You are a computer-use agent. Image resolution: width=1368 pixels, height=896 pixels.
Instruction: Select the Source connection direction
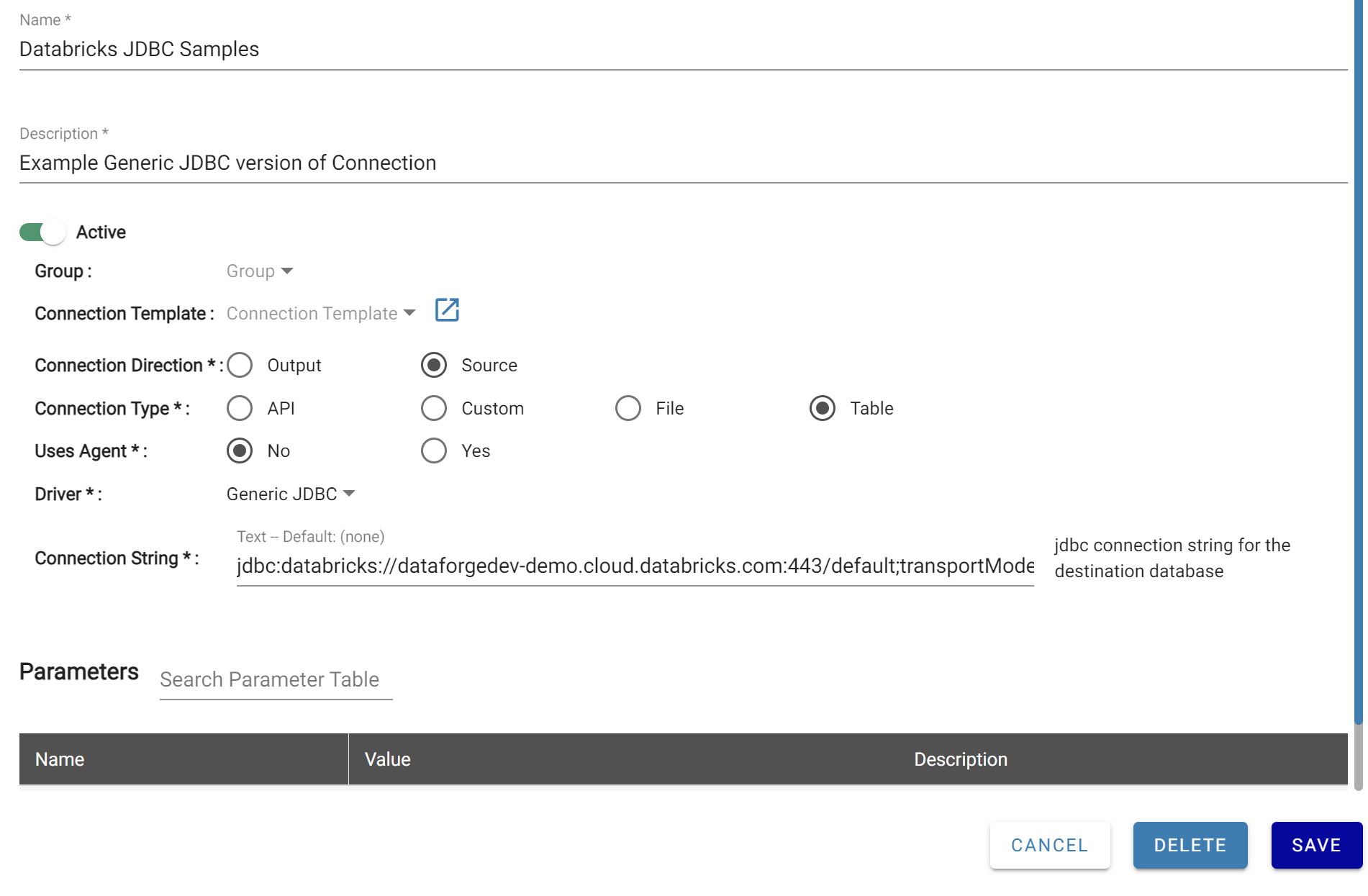click(x=434, y=366)
